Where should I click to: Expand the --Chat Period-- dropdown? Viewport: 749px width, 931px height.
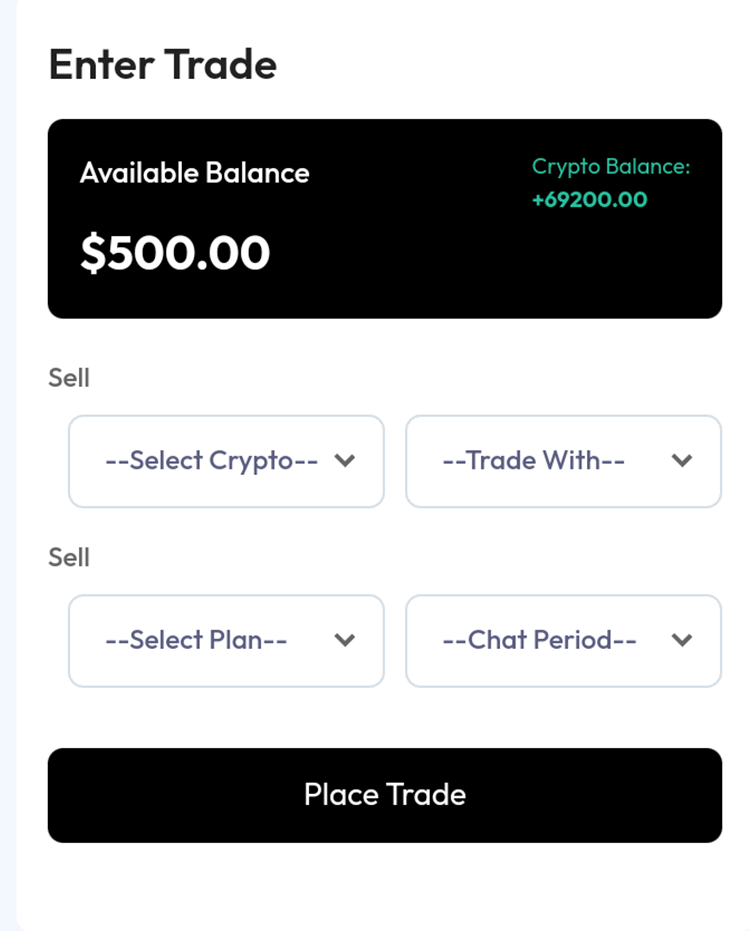click(540, 641)
